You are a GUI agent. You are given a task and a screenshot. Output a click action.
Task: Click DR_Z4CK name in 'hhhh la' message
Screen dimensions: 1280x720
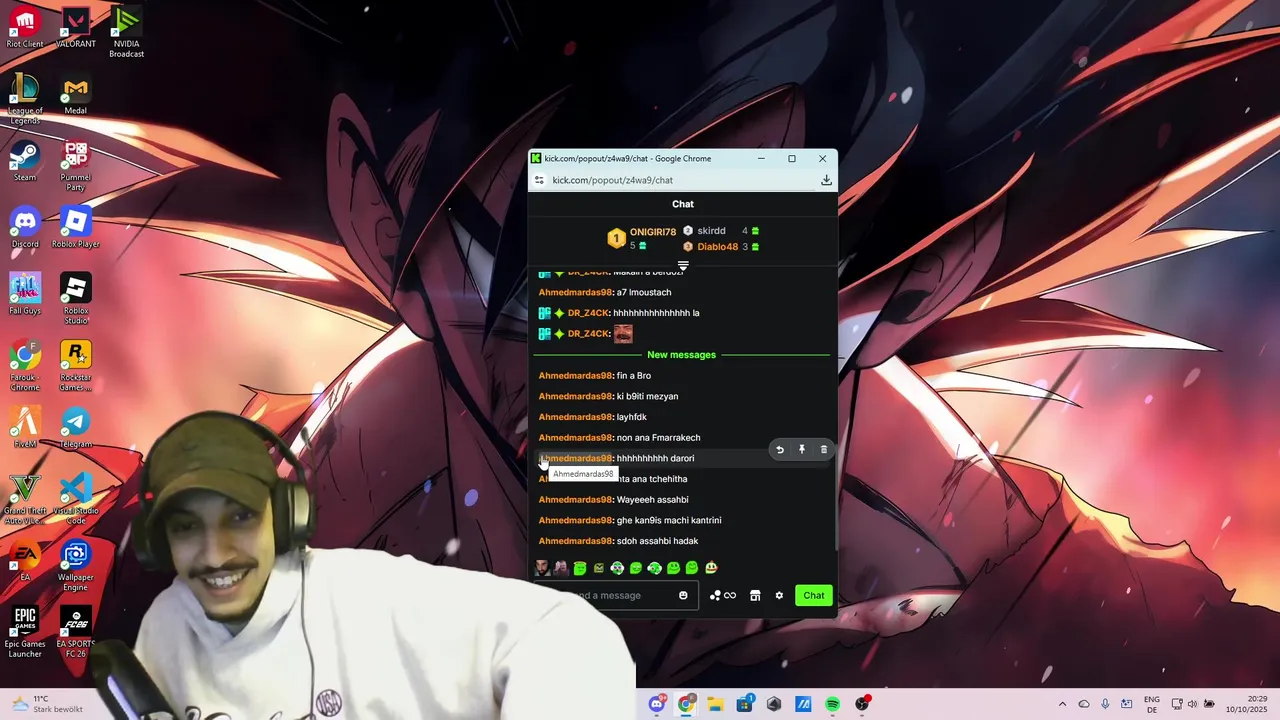pyautogui.click(x=589, y=313)
